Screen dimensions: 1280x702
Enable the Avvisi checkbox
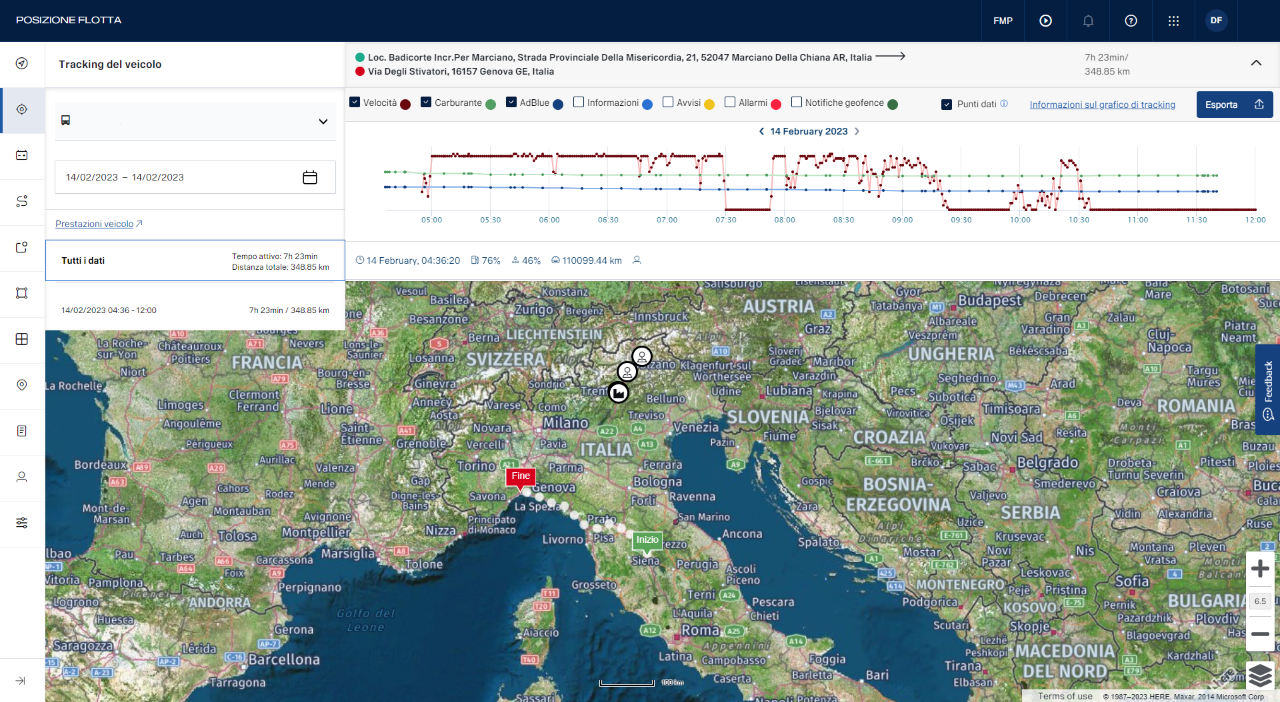pos(668,102)
